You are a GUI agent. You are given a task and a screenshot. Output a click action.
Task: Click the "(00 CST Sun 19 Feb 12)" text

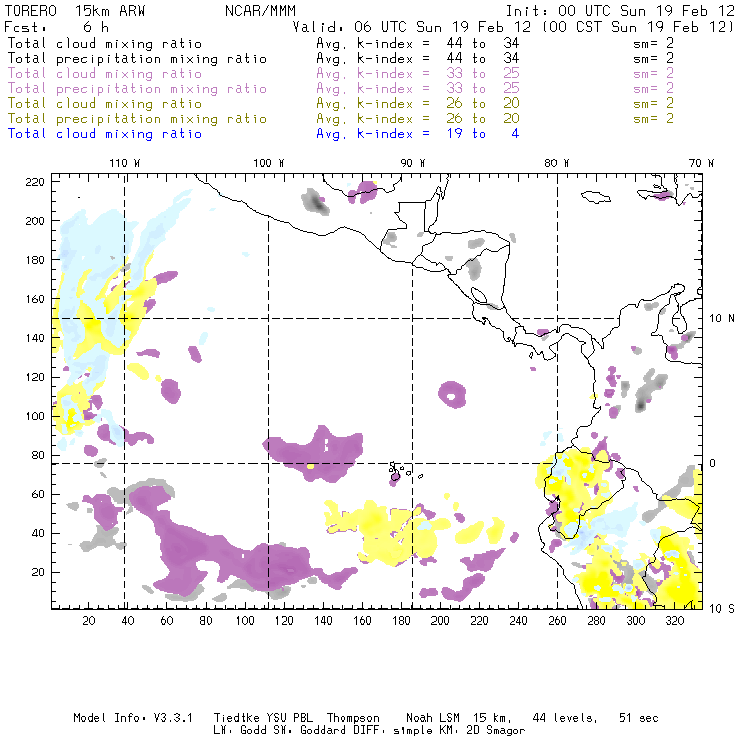[x=638, y=27]
